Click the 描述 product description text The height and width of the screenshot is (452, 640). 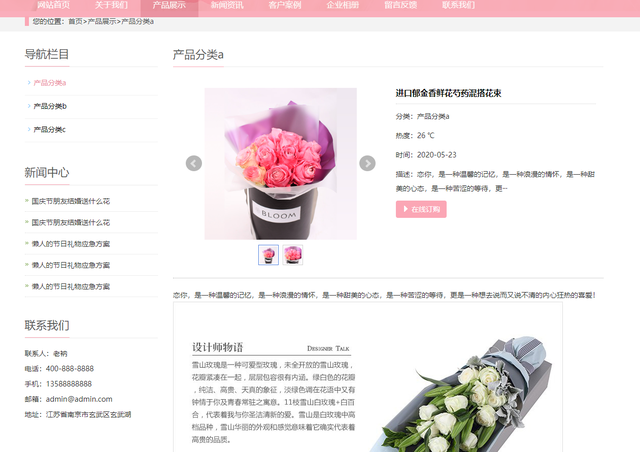pos(496,181)
